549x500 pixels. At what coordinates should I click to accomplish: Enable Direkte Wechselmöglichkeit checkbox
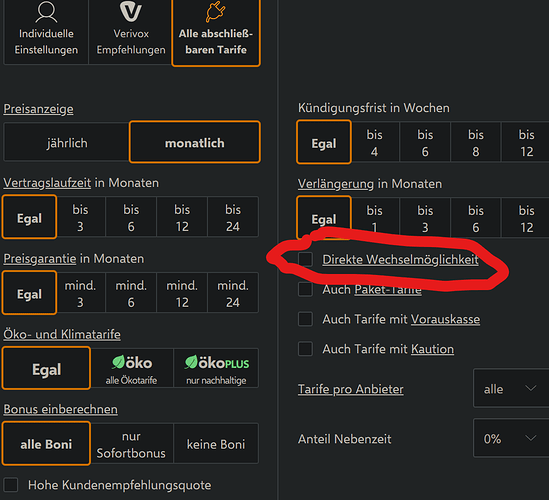tap(305, 259)
